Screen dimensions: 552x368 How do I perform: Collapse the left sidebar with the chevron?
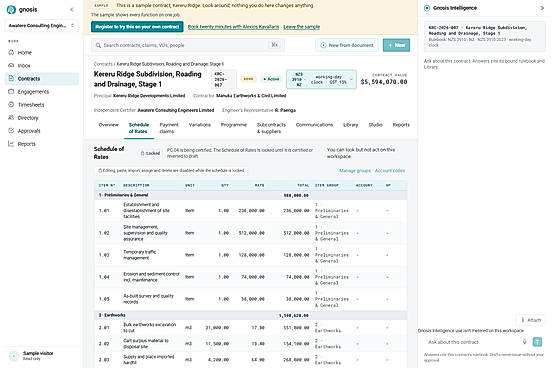[x=72, y=10]
